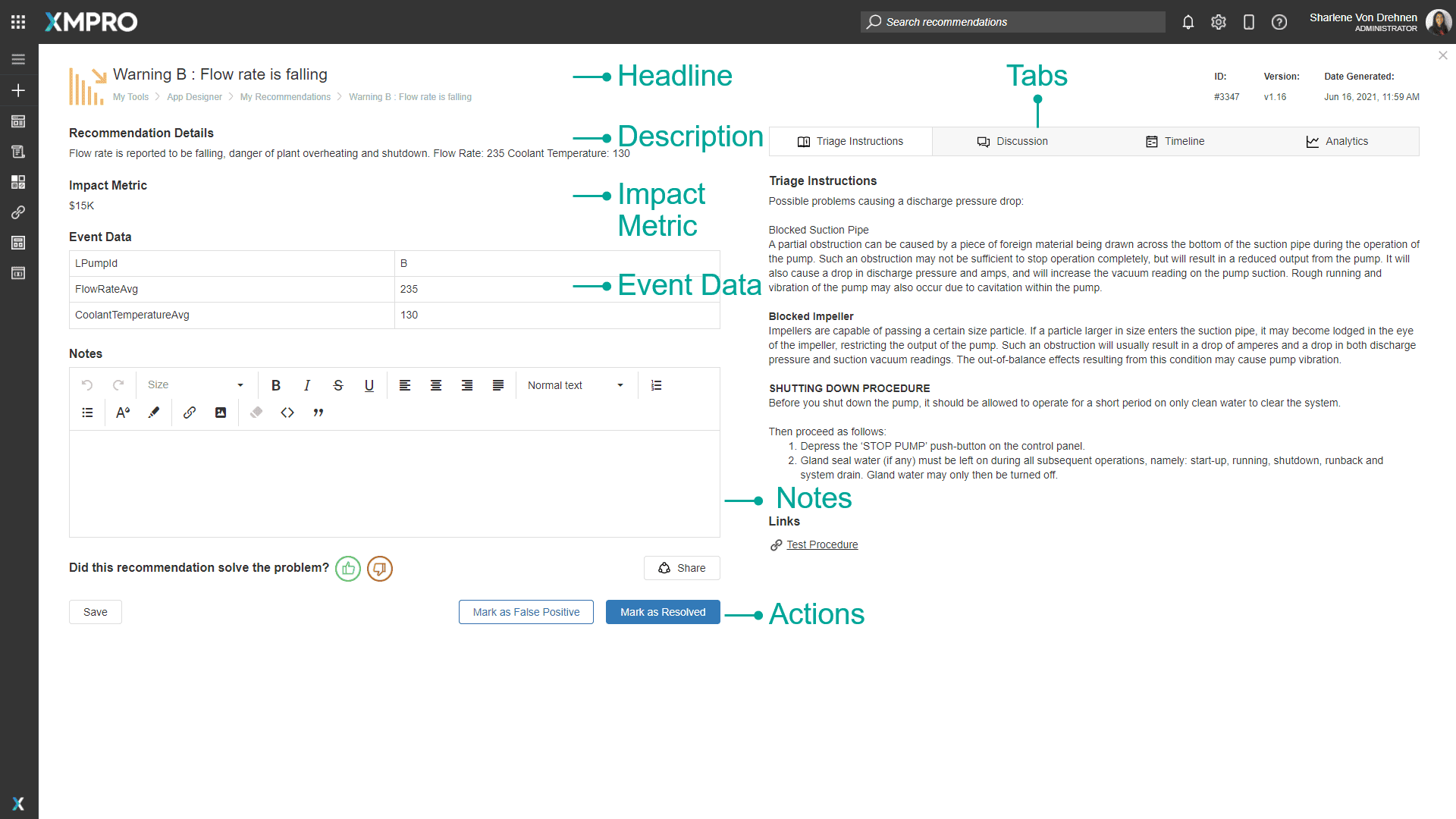Open the Analytics tab
Viewport: 1456px width, 819px height.
pyautogui.click(x=1337, y=142)
